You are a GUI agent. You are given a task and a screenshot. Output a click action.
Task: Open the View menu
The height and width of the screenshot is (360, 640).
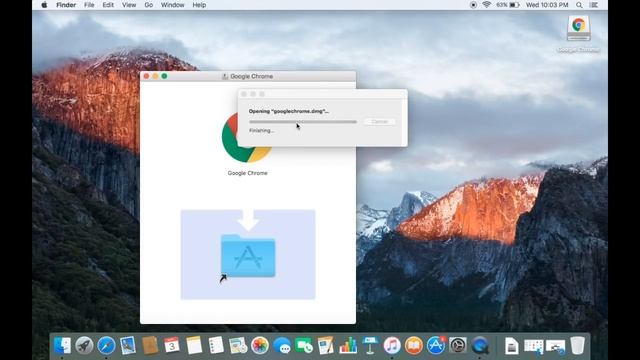129,5
